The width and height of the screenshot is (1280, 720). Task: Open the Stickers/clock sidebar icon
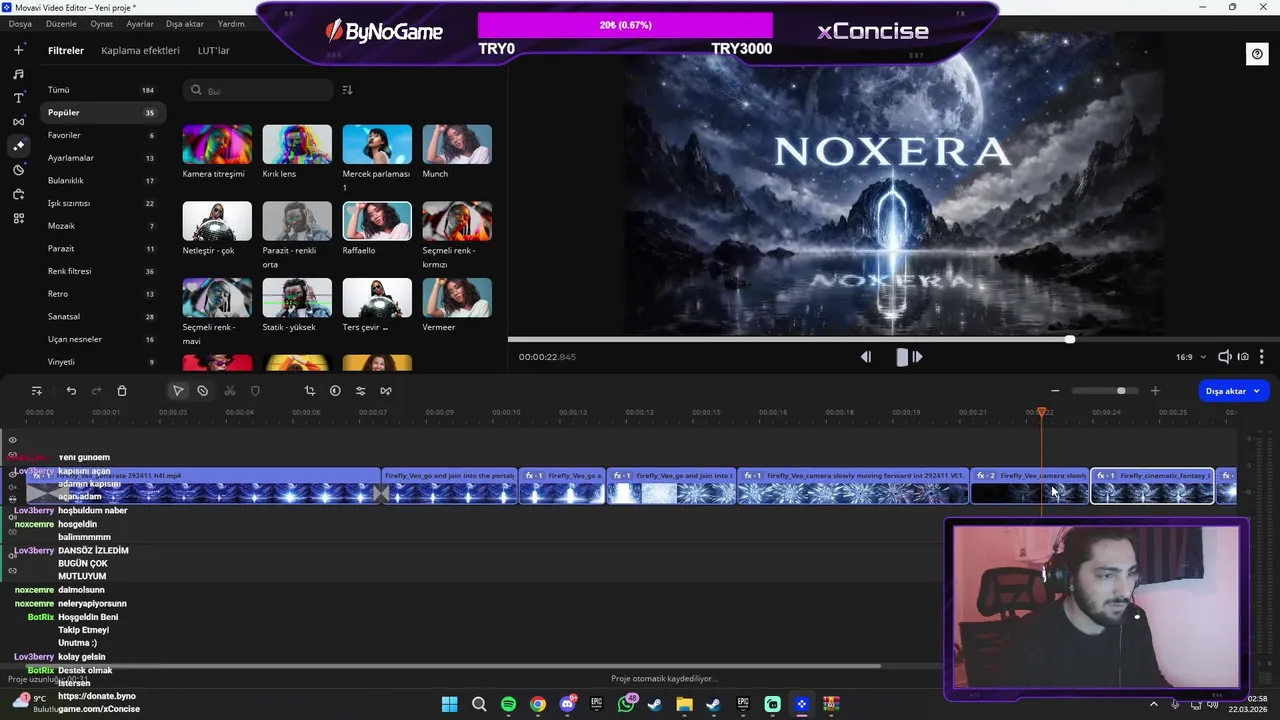click(18, 170)
